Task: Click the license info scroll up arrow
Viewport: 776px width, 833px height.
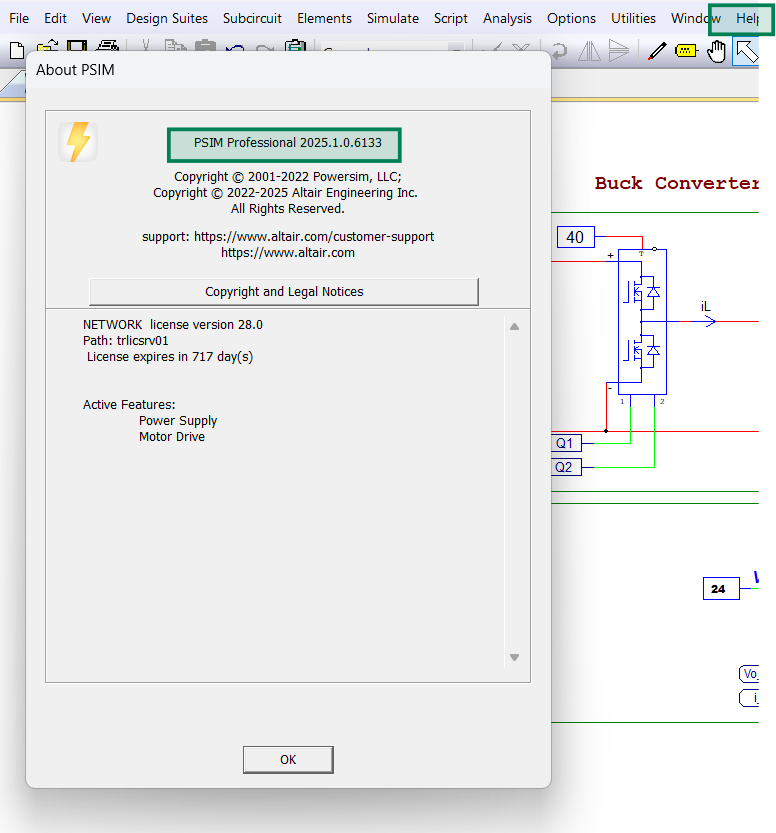Action: pos(514,327)
